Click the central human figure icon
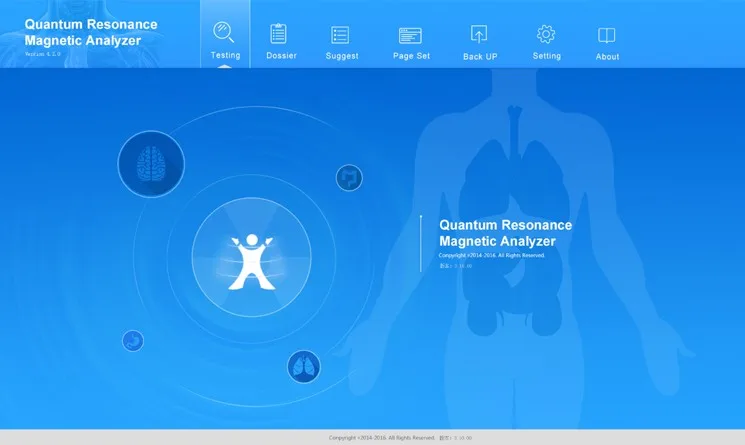Viewport: 745px width, 445px height. point(252,261)
